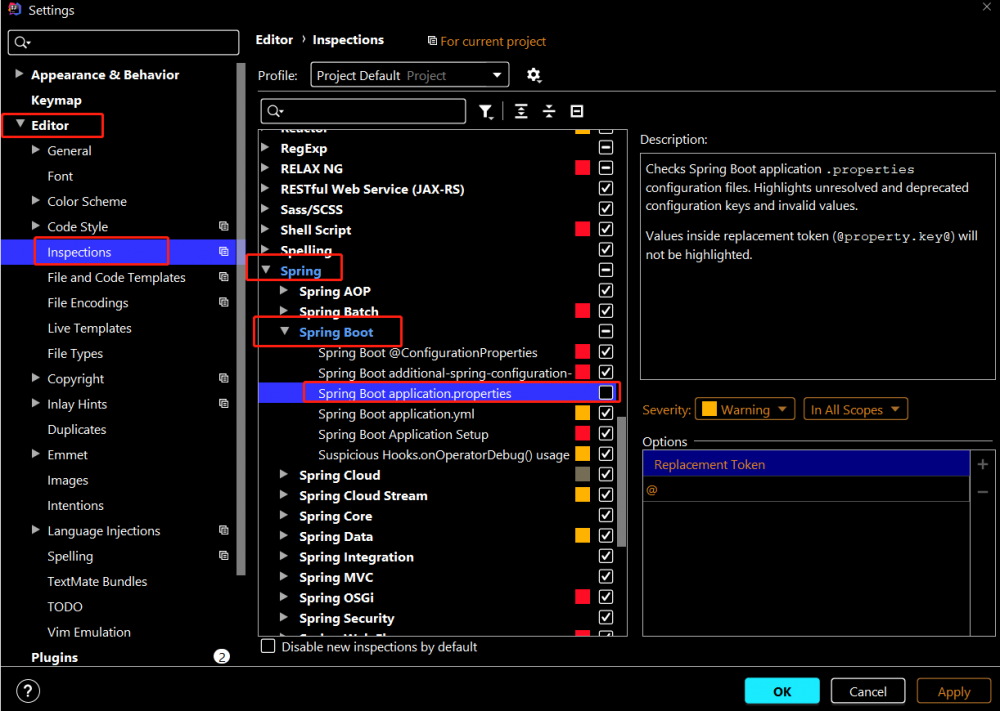Click the inspections search field

point(363,111)
